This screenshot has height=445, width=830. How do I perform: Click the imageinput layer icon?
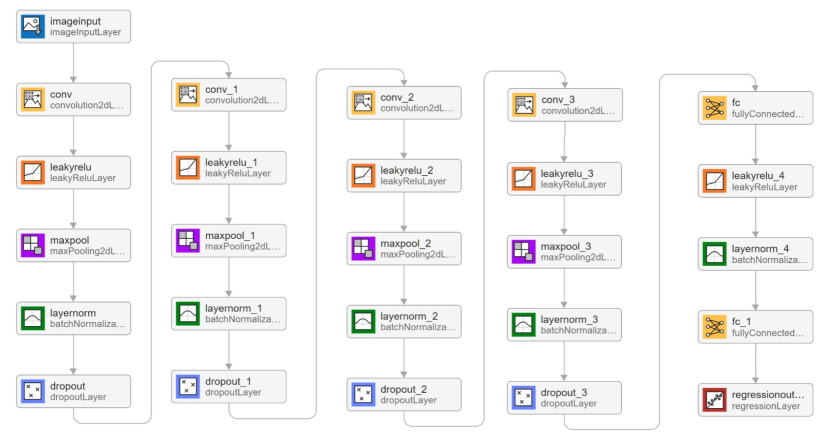(x=33, y=27)
